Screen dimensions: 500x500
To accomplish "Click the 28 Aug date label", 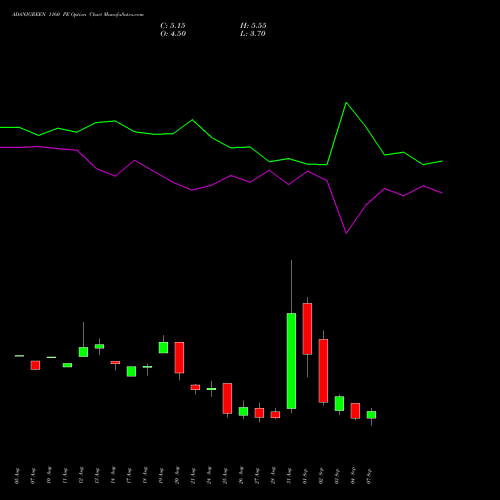I will (x=273, y=475).
